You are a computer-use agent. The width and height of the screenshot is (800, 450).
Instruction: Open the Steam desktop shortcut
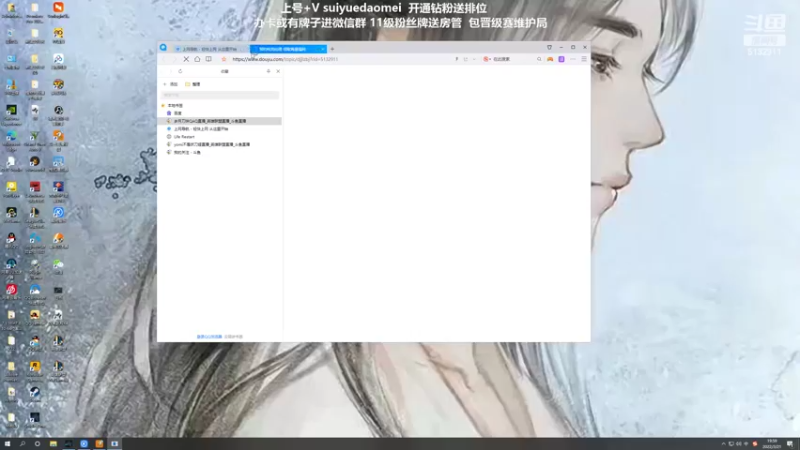(x=35, y=394)
